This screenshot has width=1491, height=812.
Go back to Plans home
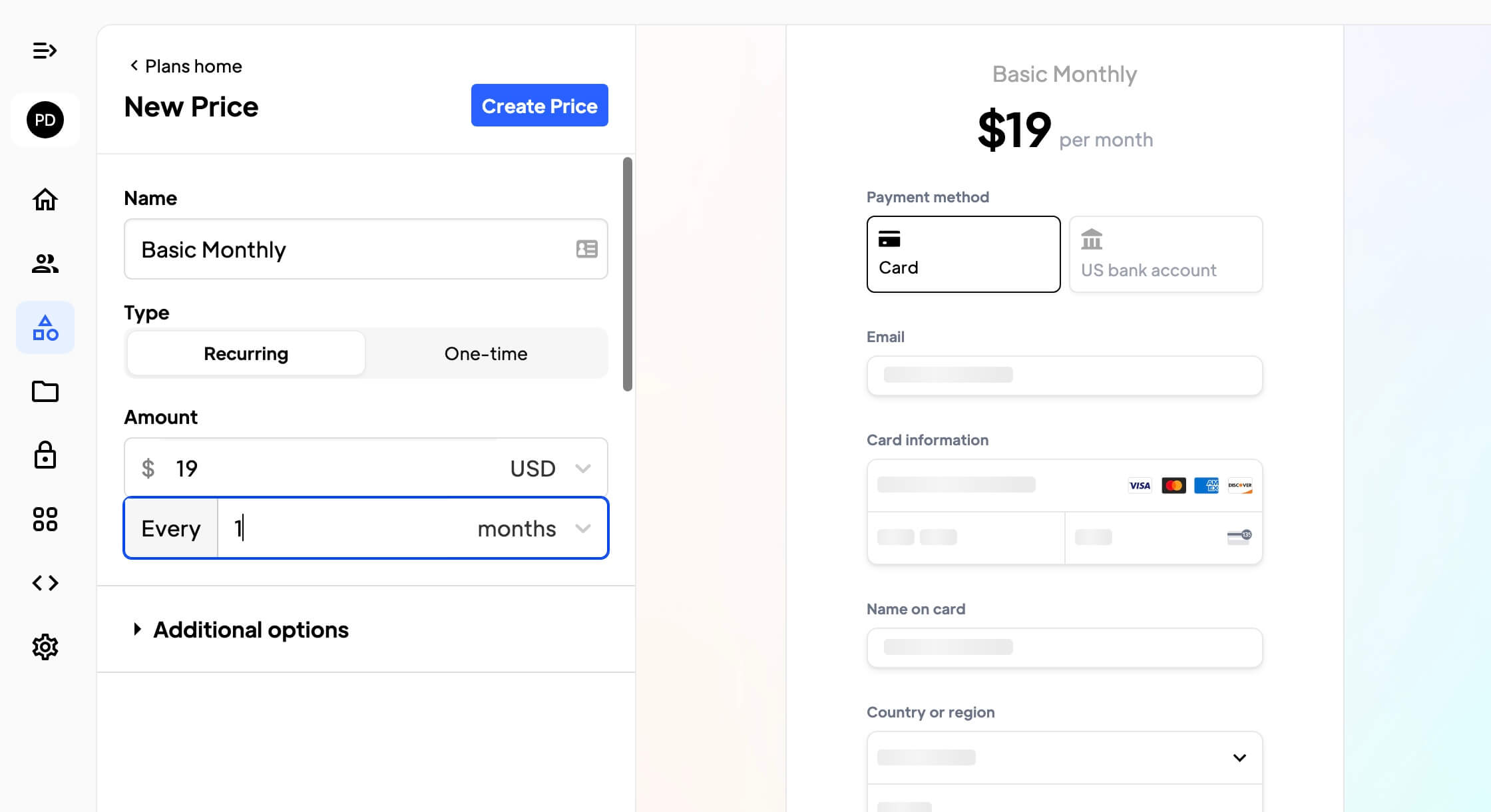pyautogui.click(x=185, y=66)
